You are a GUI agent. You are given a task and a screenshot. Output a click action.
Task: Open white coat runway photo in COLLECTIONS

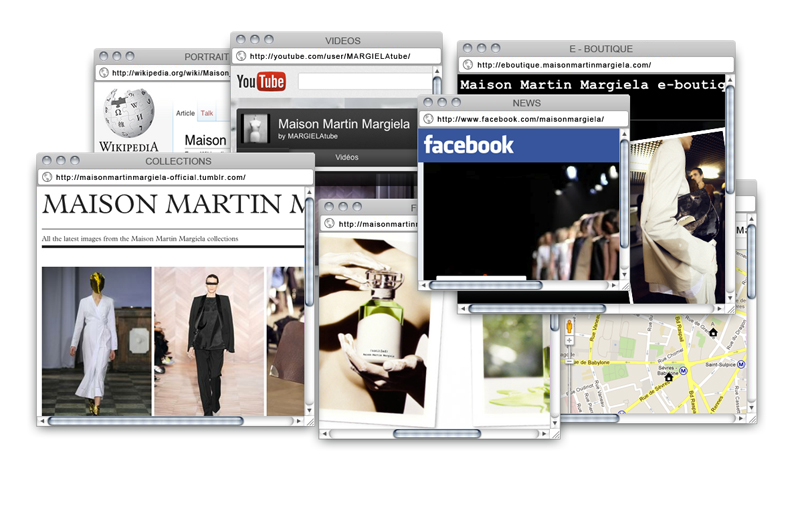[96, 341]
